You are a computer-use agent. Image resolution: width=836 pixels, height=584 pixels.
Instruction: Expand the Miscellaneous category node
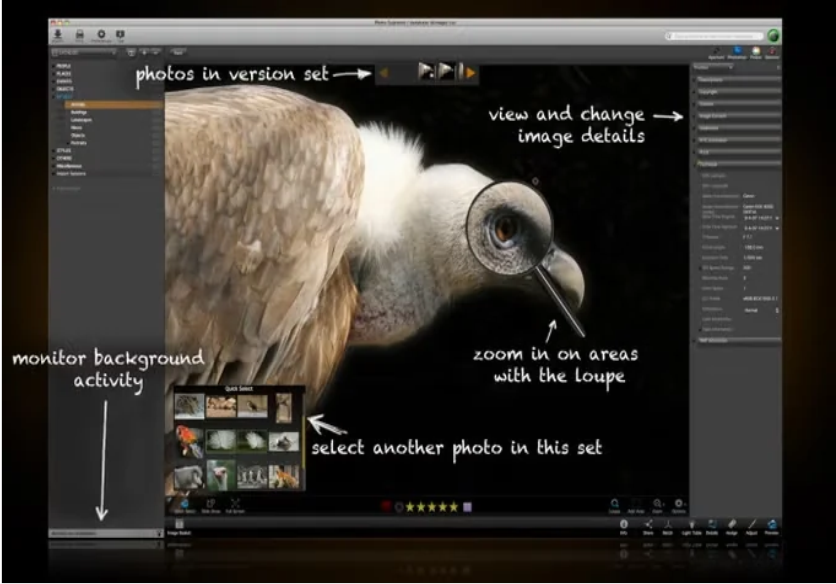(x=53, y=166)
